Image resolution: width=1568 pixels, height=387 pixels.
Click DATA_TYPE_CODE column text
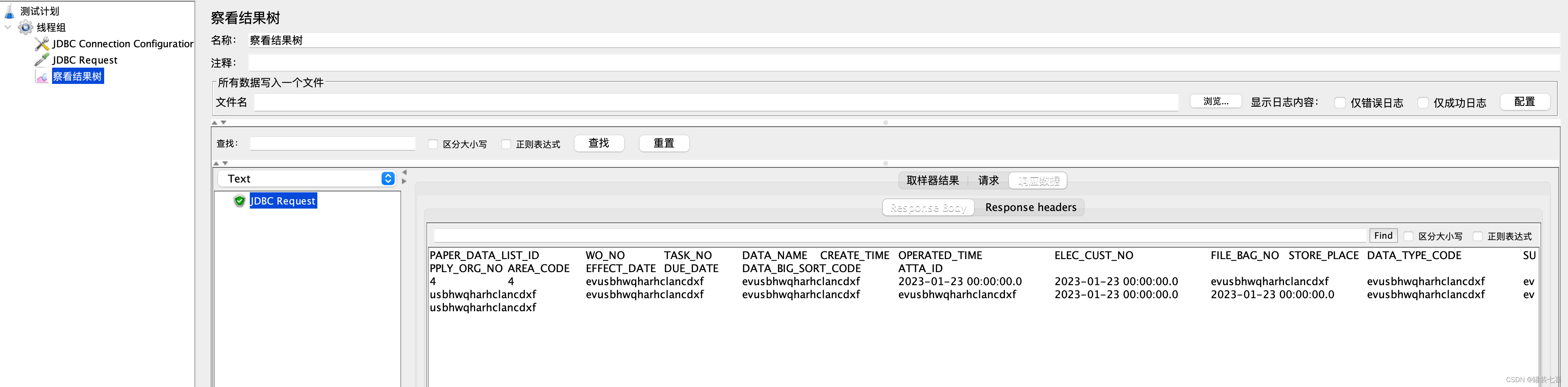(x=1414, y=255)
